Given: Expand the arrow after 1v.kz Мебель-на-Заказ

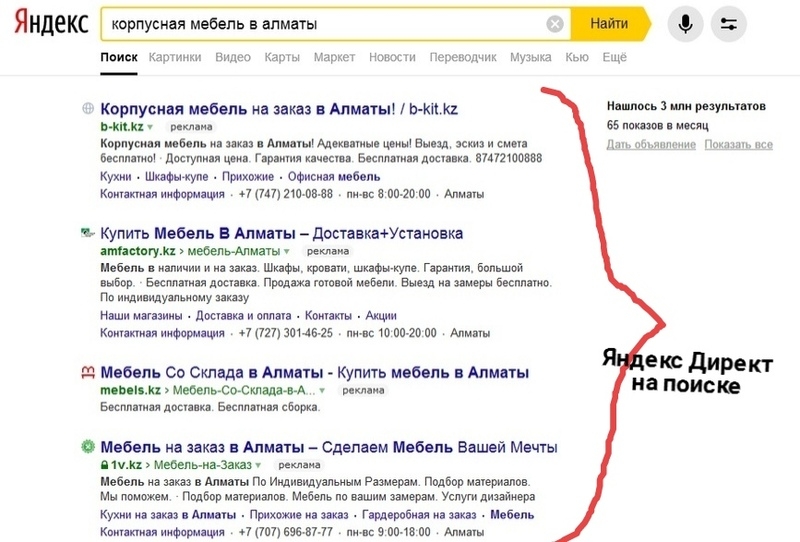Looking at the screenshot, I should [x=258, y=465].
